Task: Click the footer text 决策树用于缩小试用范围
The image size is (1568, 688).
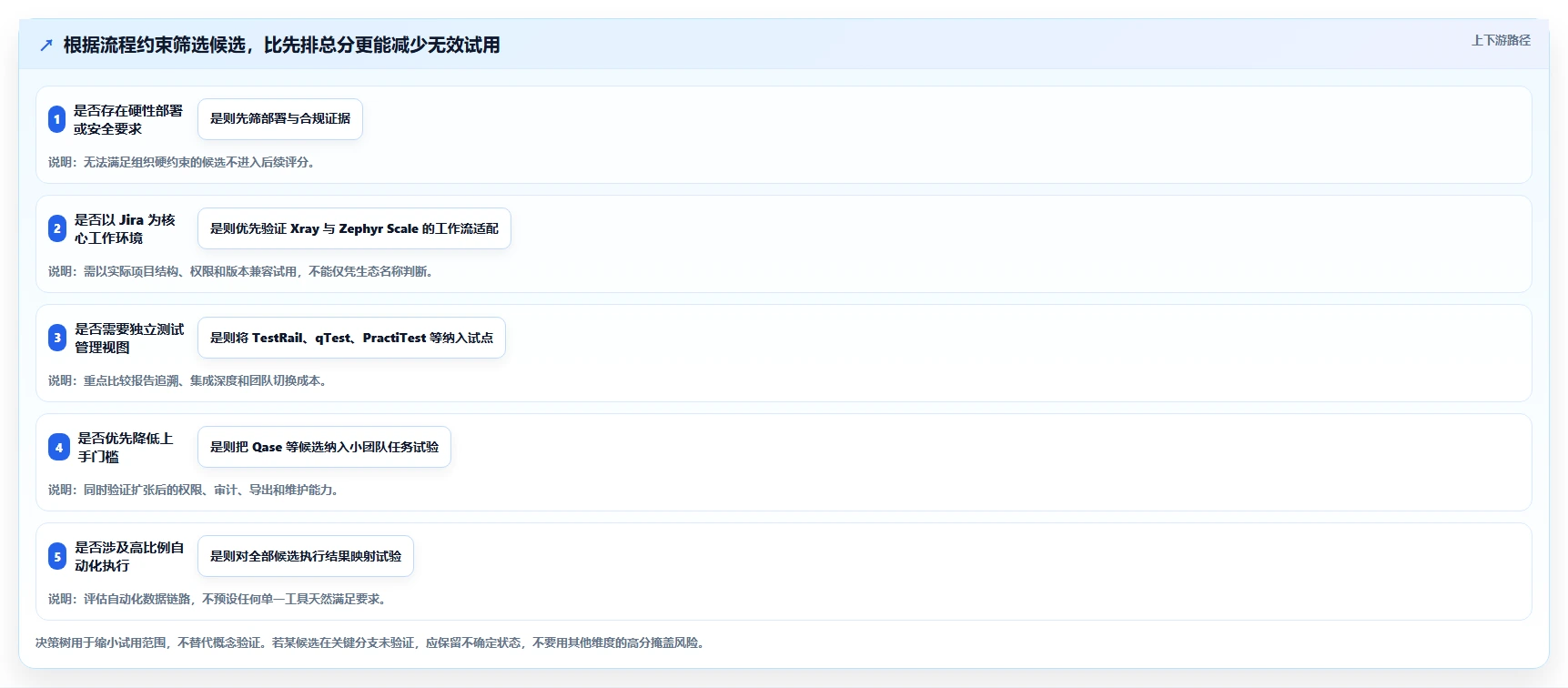Action: click(371, 642)
